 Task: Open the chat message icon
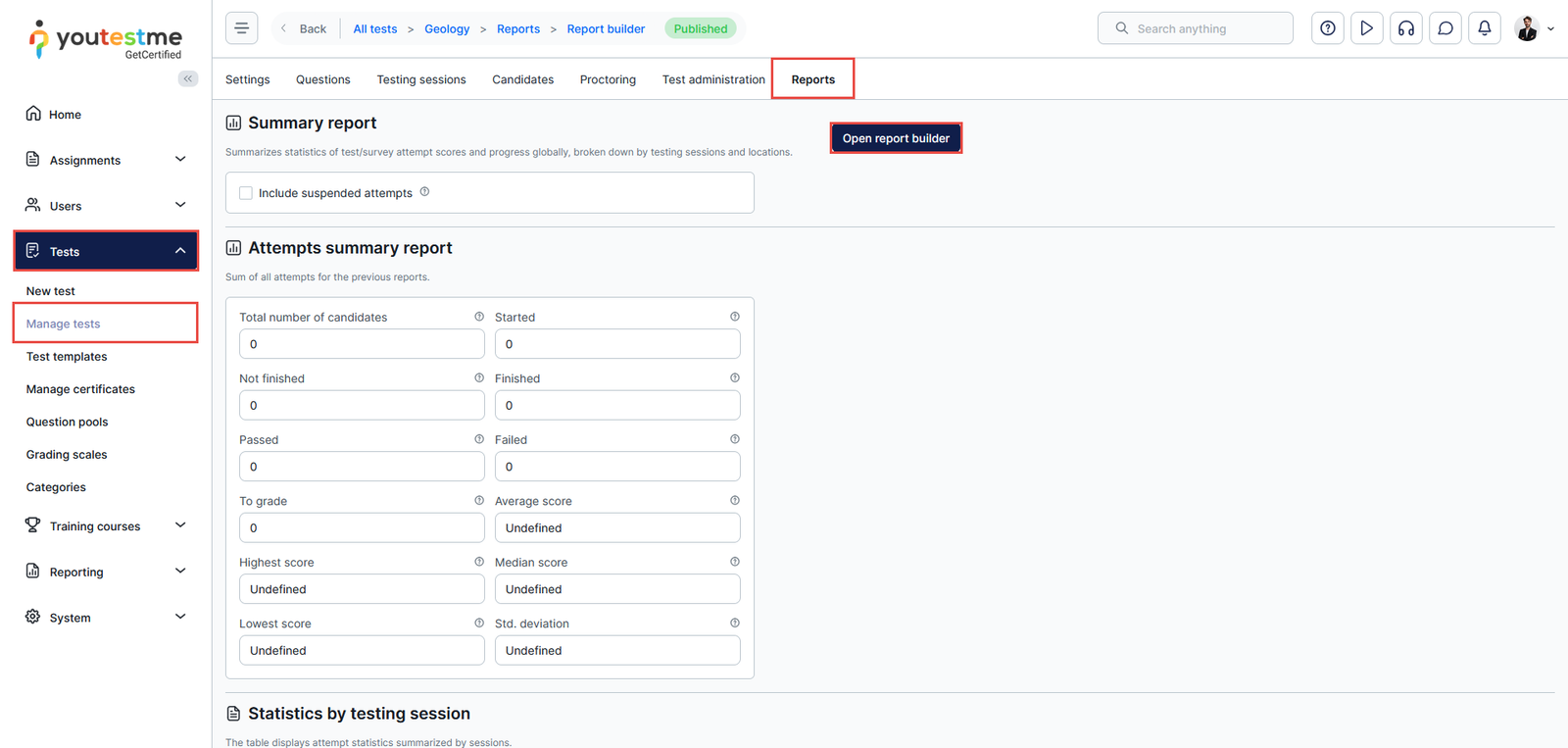(x=1445, y=28)
